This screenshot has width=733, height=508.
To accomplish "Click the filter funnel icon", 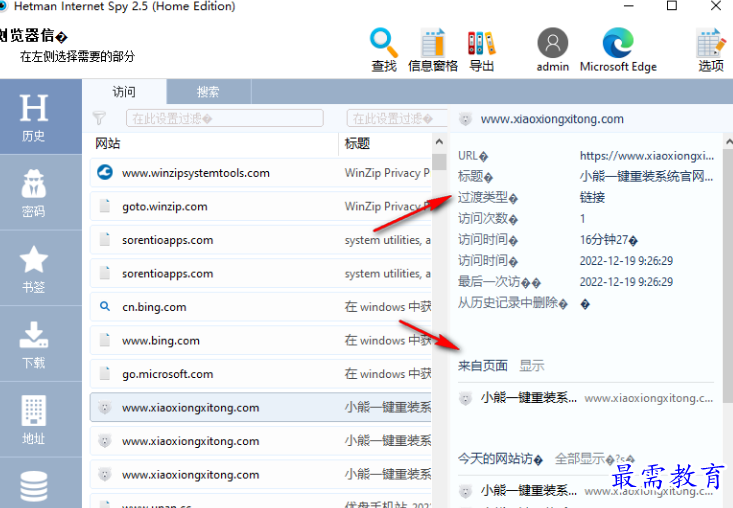I will coord(99,118).
